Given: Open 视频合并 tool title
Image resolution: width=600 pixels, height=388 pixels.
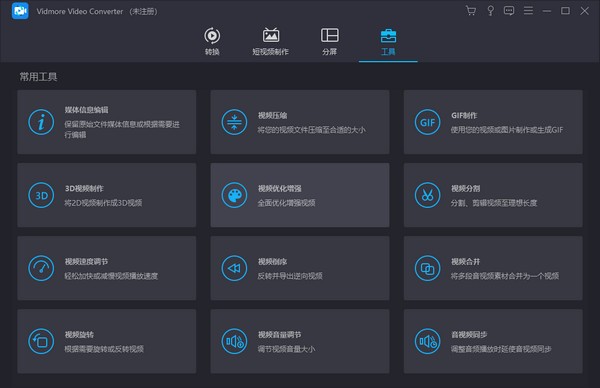Looking at the screenshot, I should click(466, 261).
